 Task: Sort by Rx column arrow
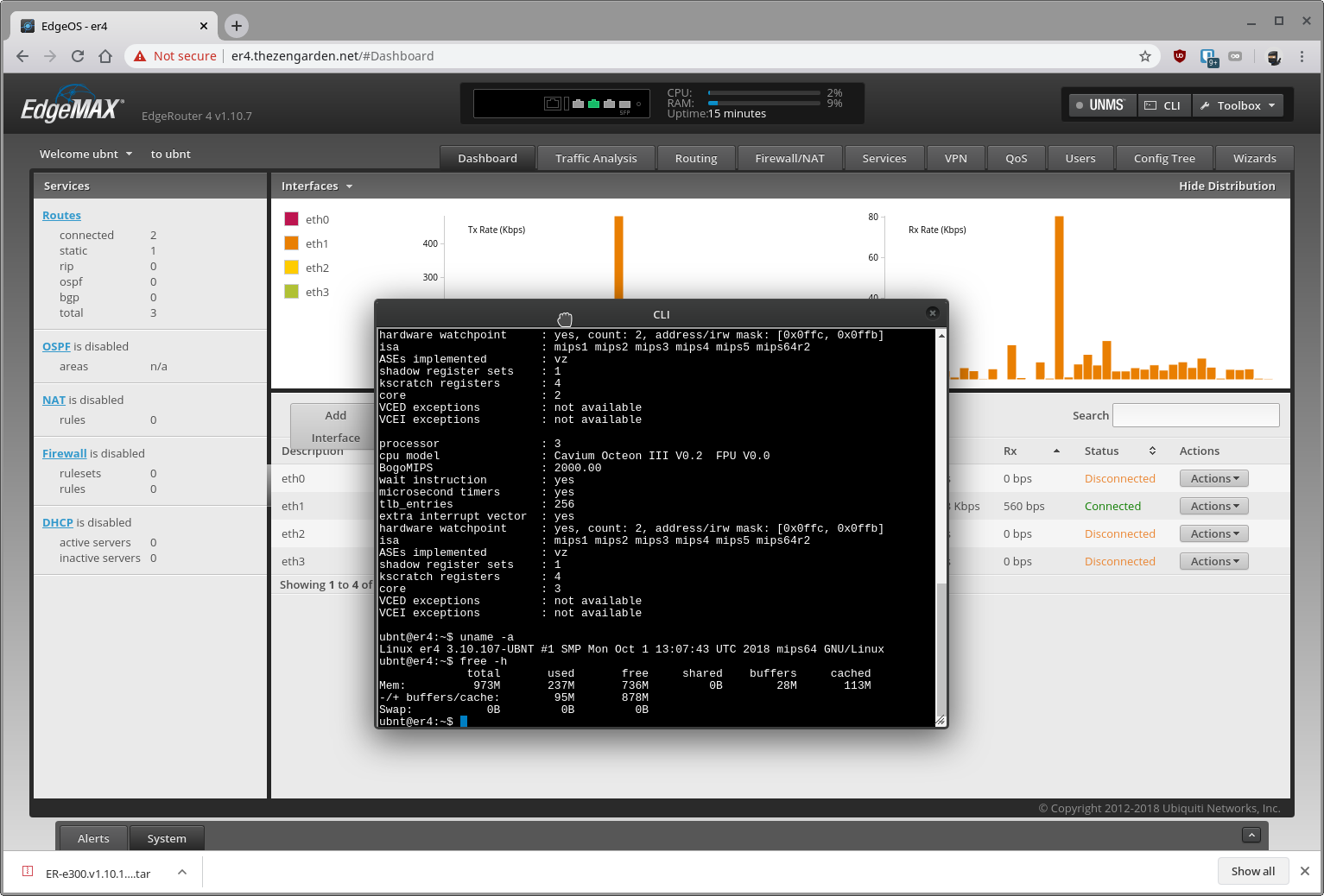point(1056,451)
